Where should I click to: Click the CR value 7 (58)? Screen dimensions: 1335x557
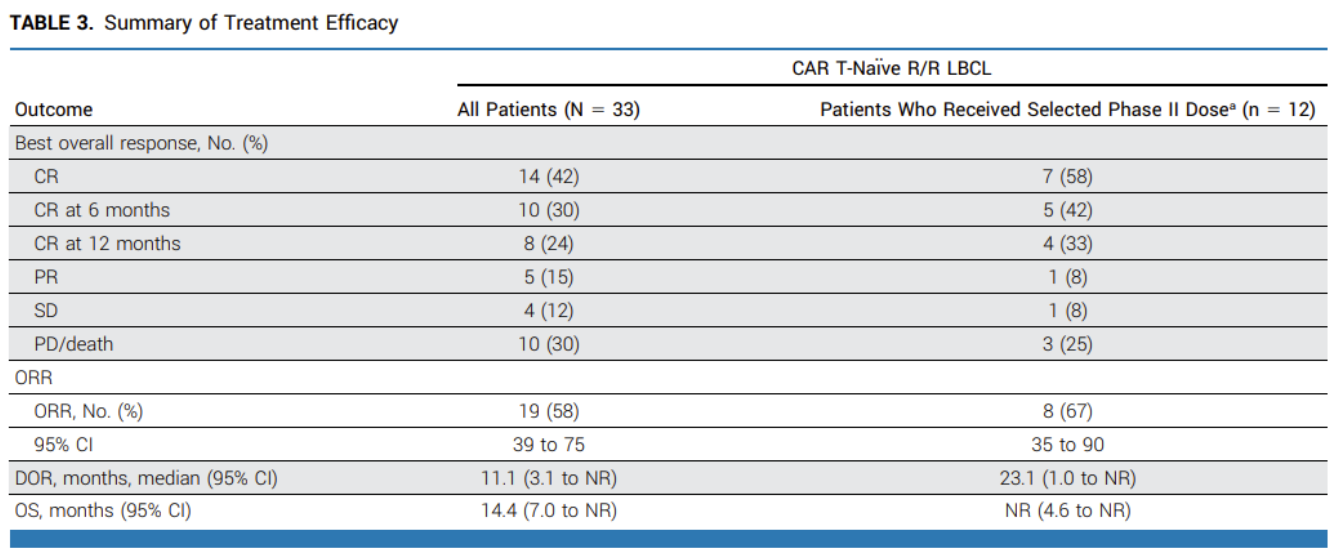pyautogui.click(x=1067, y=177)
